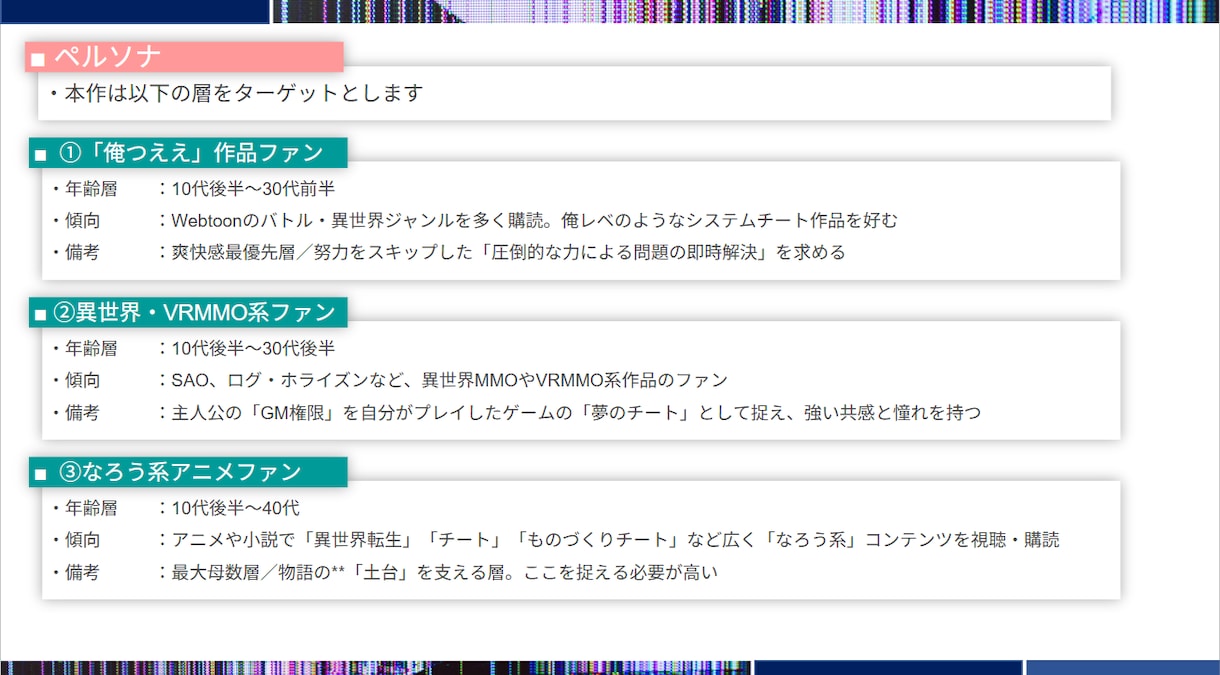Click the note starting "最大母数層"

point(444,573)
